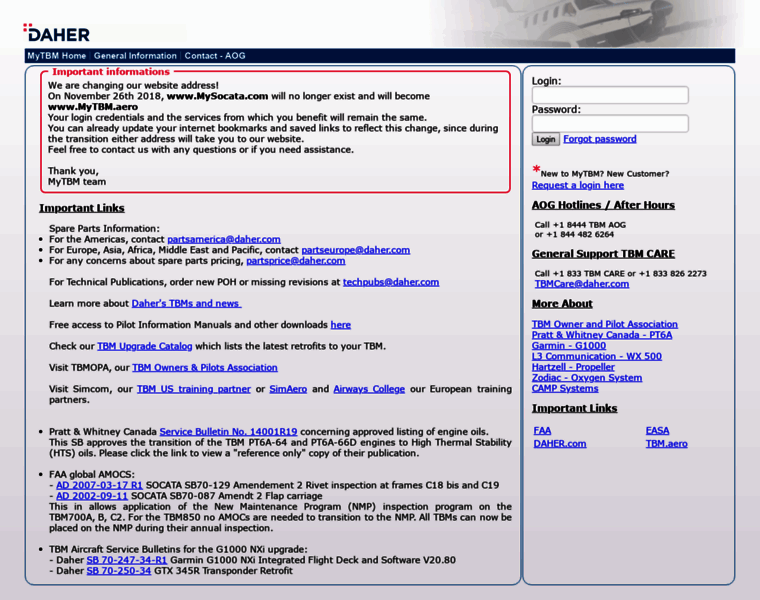Email TBMCare@daher.com link
760x600 pixels.
point(582,284)
